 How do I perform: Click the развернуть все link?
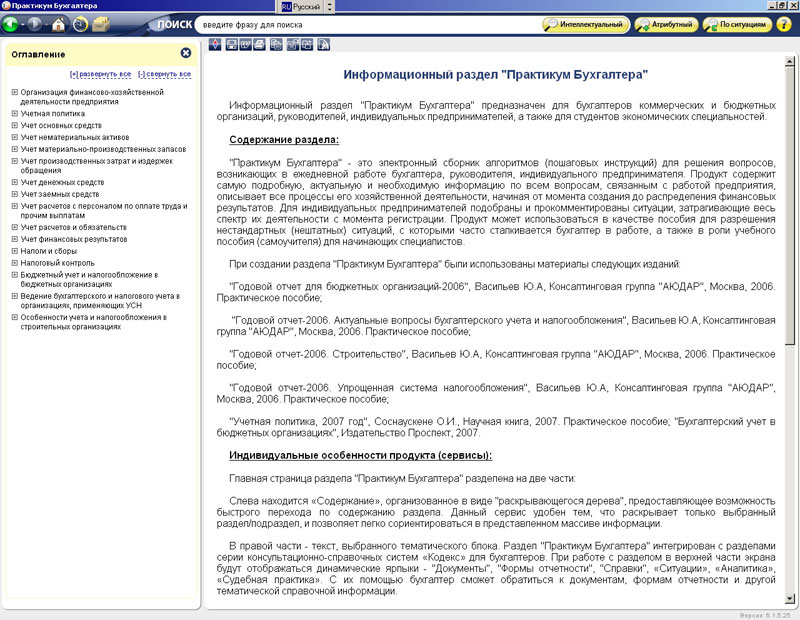pos(100,75)
